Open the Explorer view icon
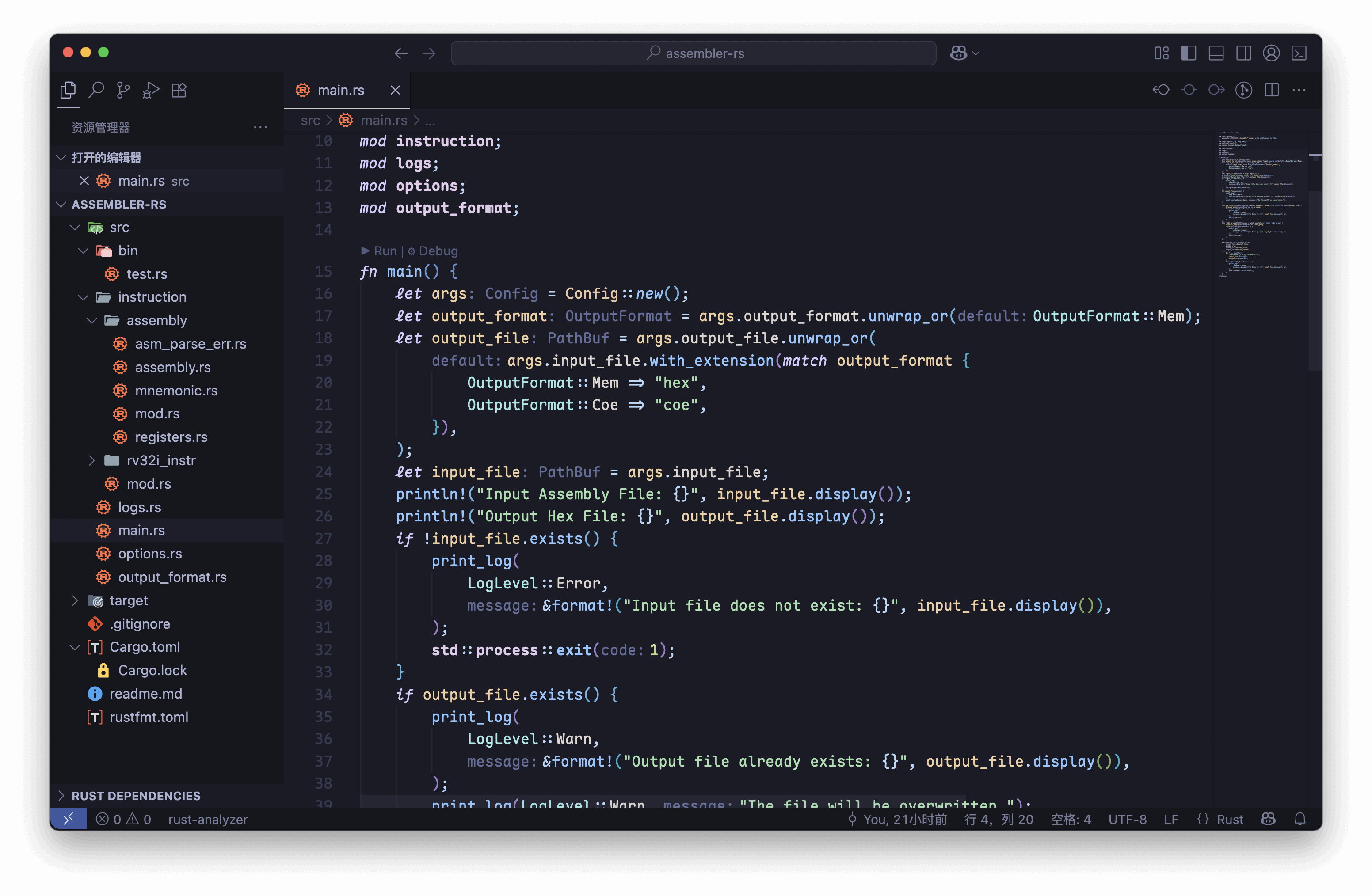This screenshot has width=1372, height=896. point(68,90)
